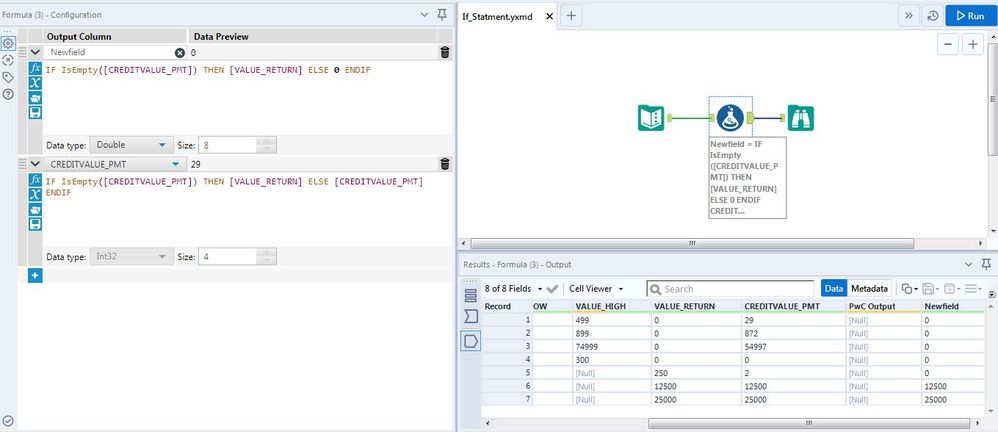Save the CREDITVALUE_PMT expression using disk icon
Screen dimensions: 998x432
tap(36, 225)
